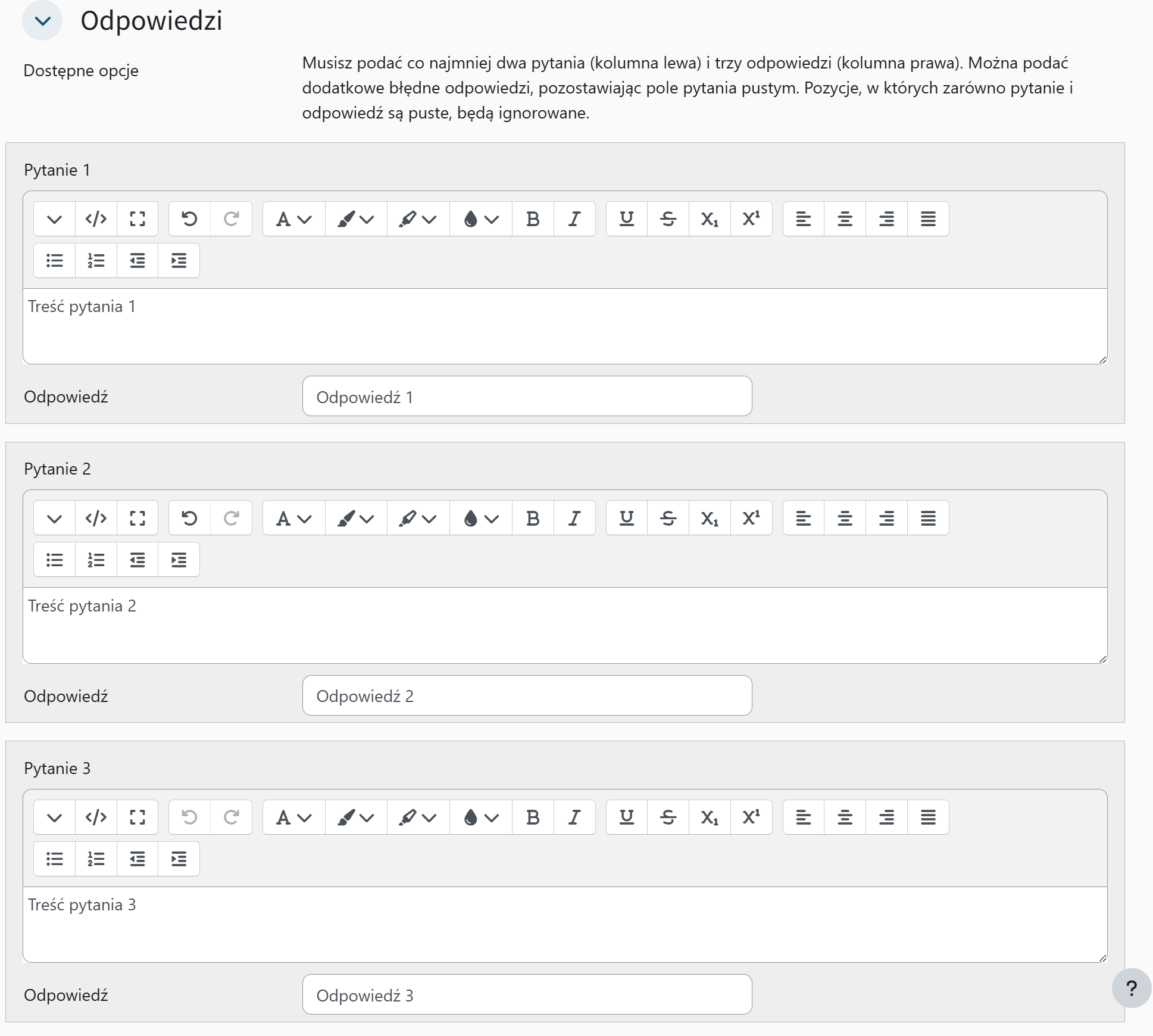Center align text in Pytanie 2 editor
The image size is (1153, 1036).
pyautogui.click(x=845, y=518)
